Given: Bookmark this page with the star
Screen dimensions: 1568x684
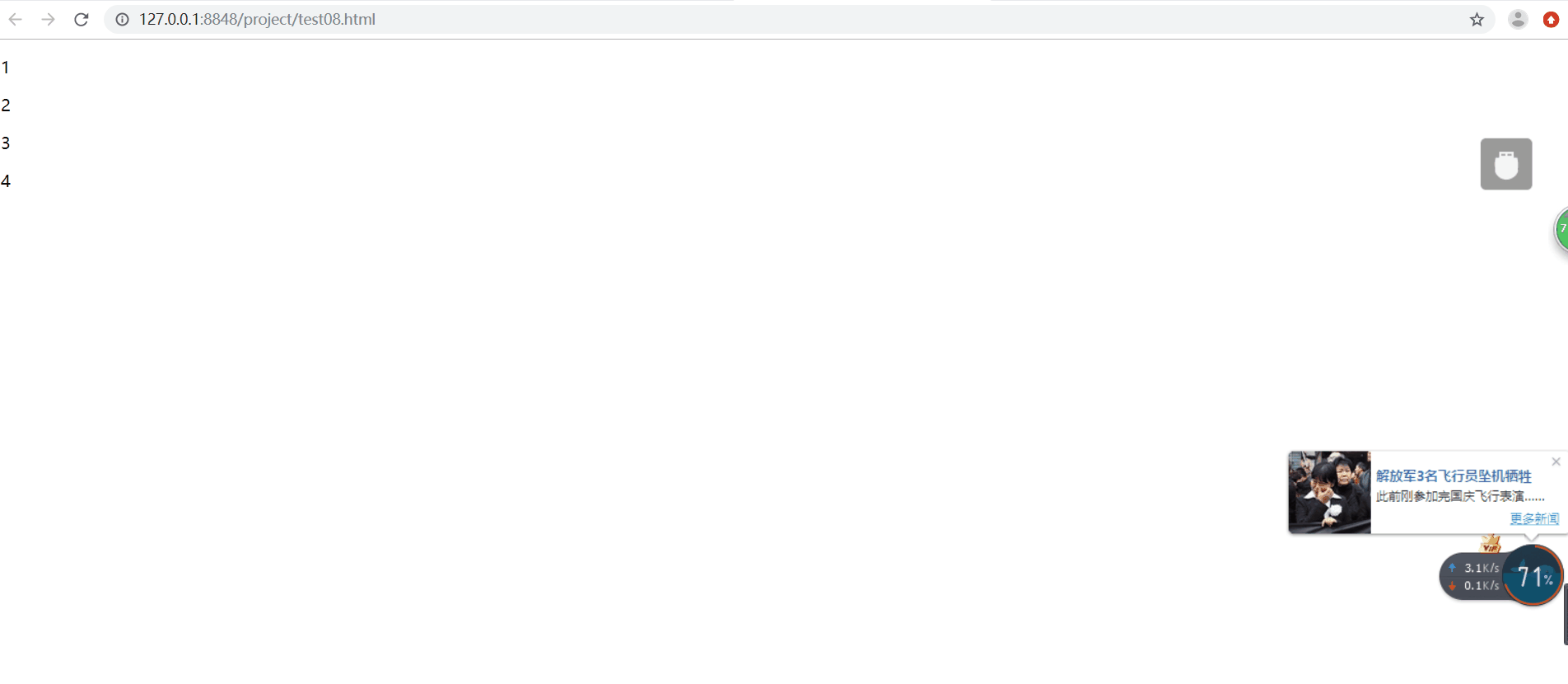Looking at the screenshot, I should [1477, 19].
